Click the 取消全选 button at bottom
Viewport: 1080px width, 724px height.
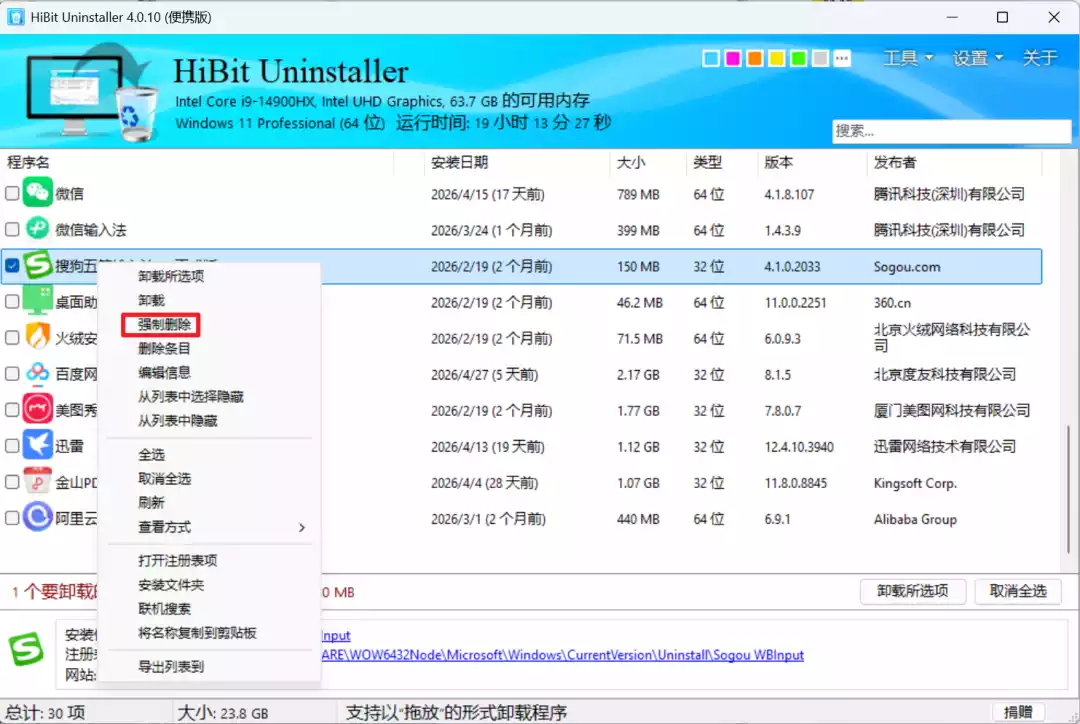1018,591
